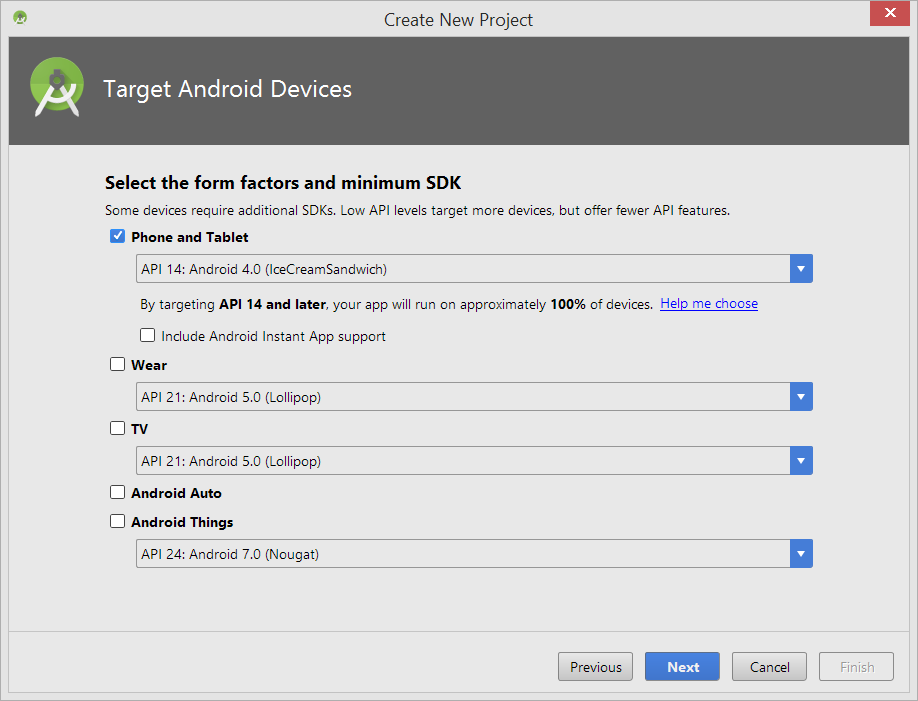Open TV minimum SDK dropdown arrow
Screen dimensions: 918x701
pyautogui.click(x=801, y=461)
